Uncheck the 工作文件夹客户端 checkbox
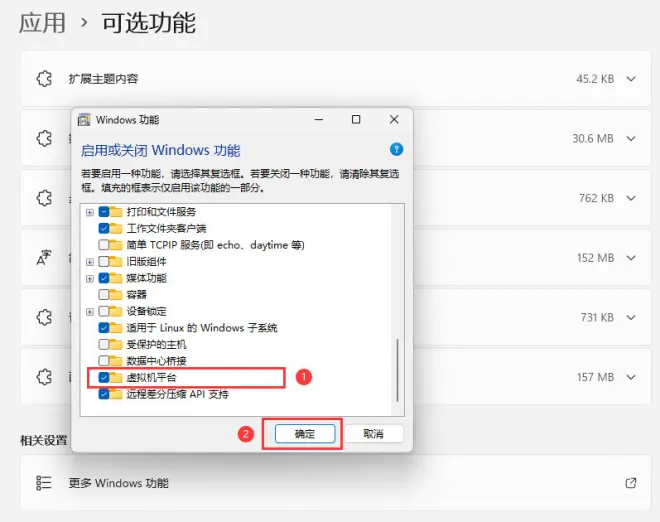 coord(104,228)
